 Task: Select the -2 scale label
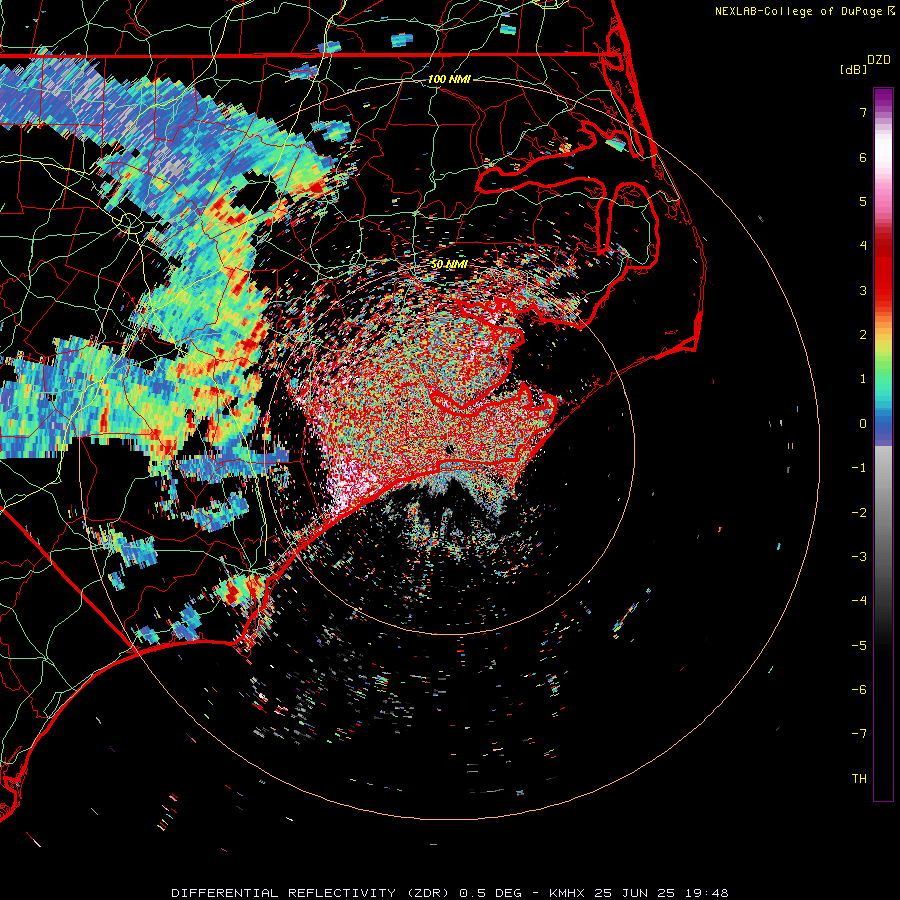859,512
